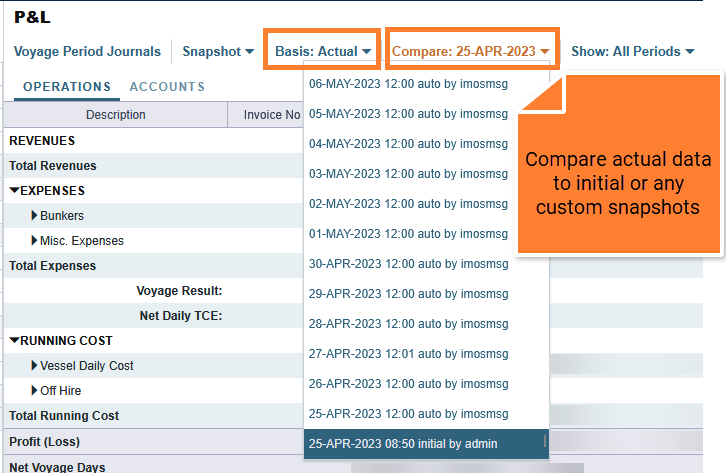This screenshot has height=473, width=726.
Task: Expand the Bunkers row
Action: [34, 216]
